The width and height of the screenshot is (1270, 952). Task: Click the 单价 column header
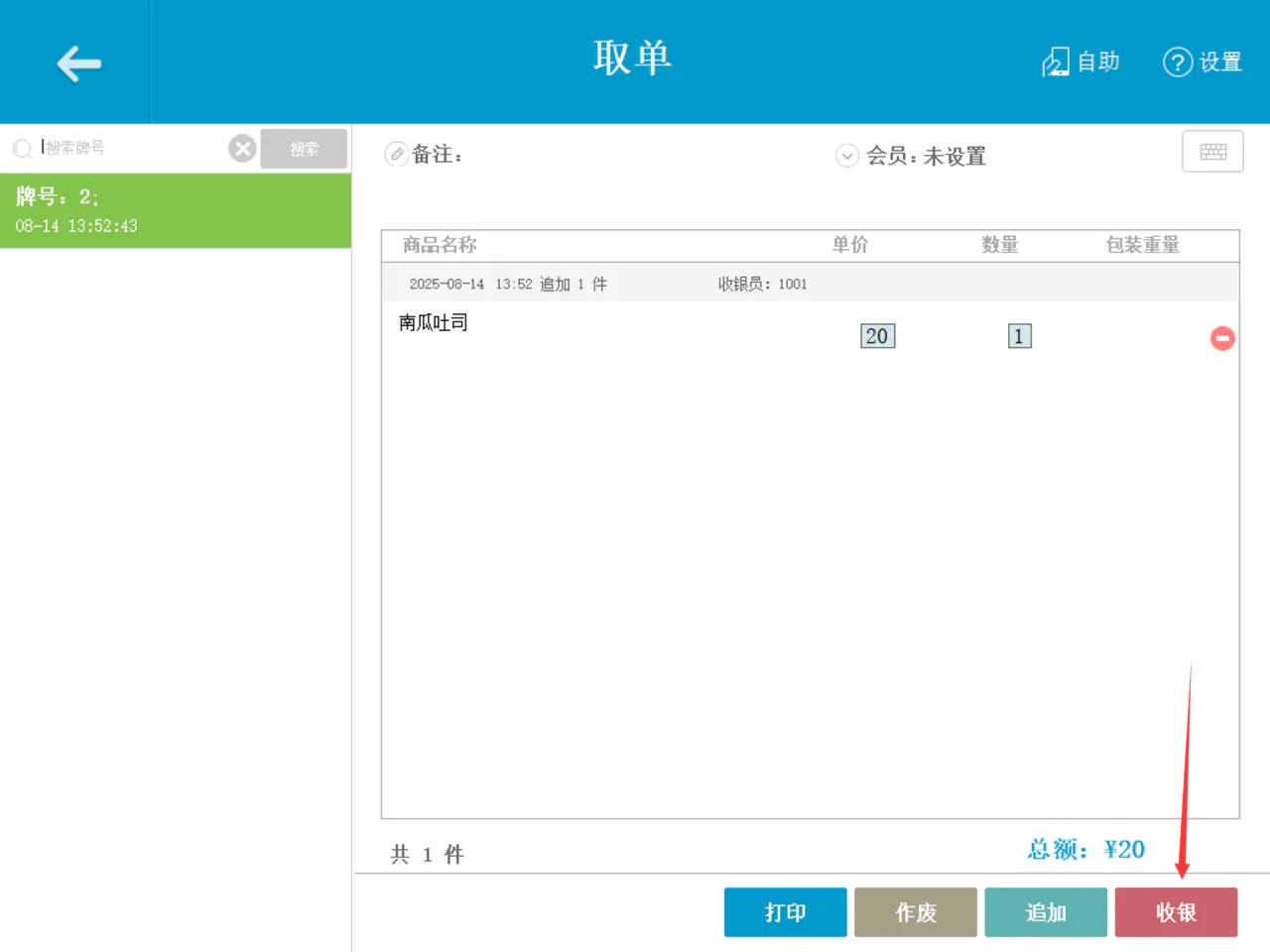click(849, 245)
